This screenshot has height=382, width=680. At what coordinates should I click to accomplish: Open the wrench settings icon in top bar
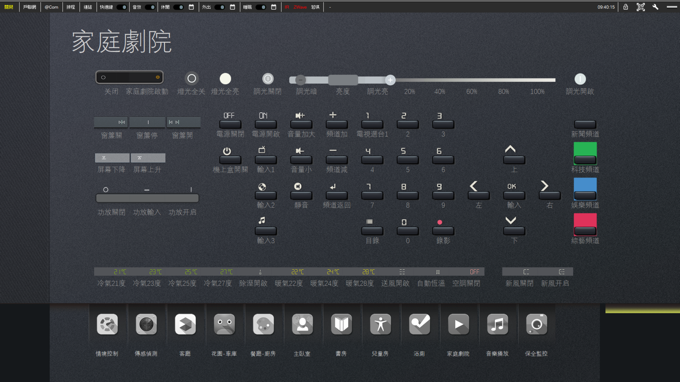click(x=655, y=7)
